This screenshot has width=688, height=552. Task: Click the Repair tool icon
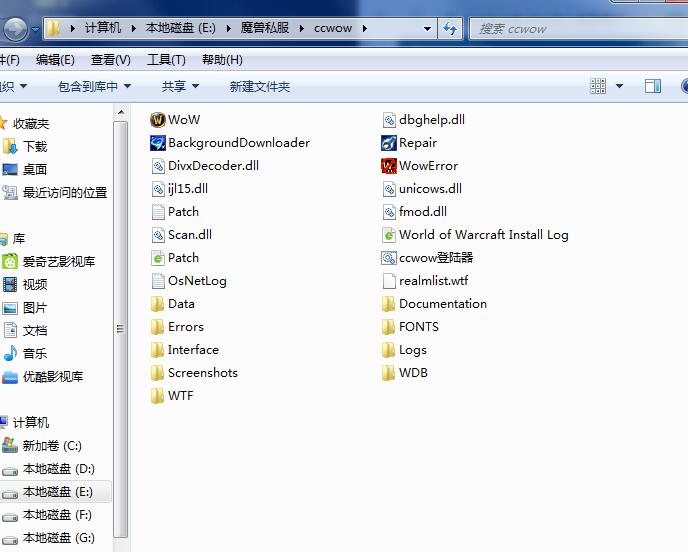coord(389,143)
